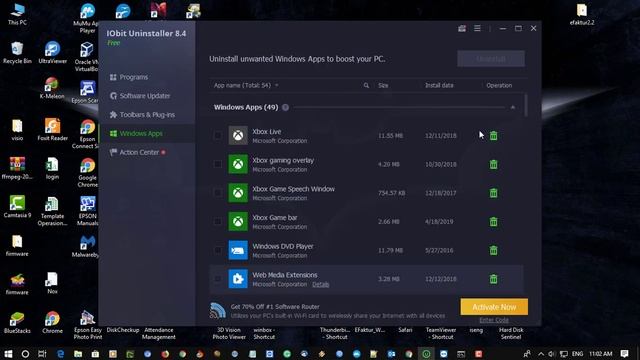Click the Xbox Game bar row name
Viewport: 640px width, 360px height.
coord(275,218)
